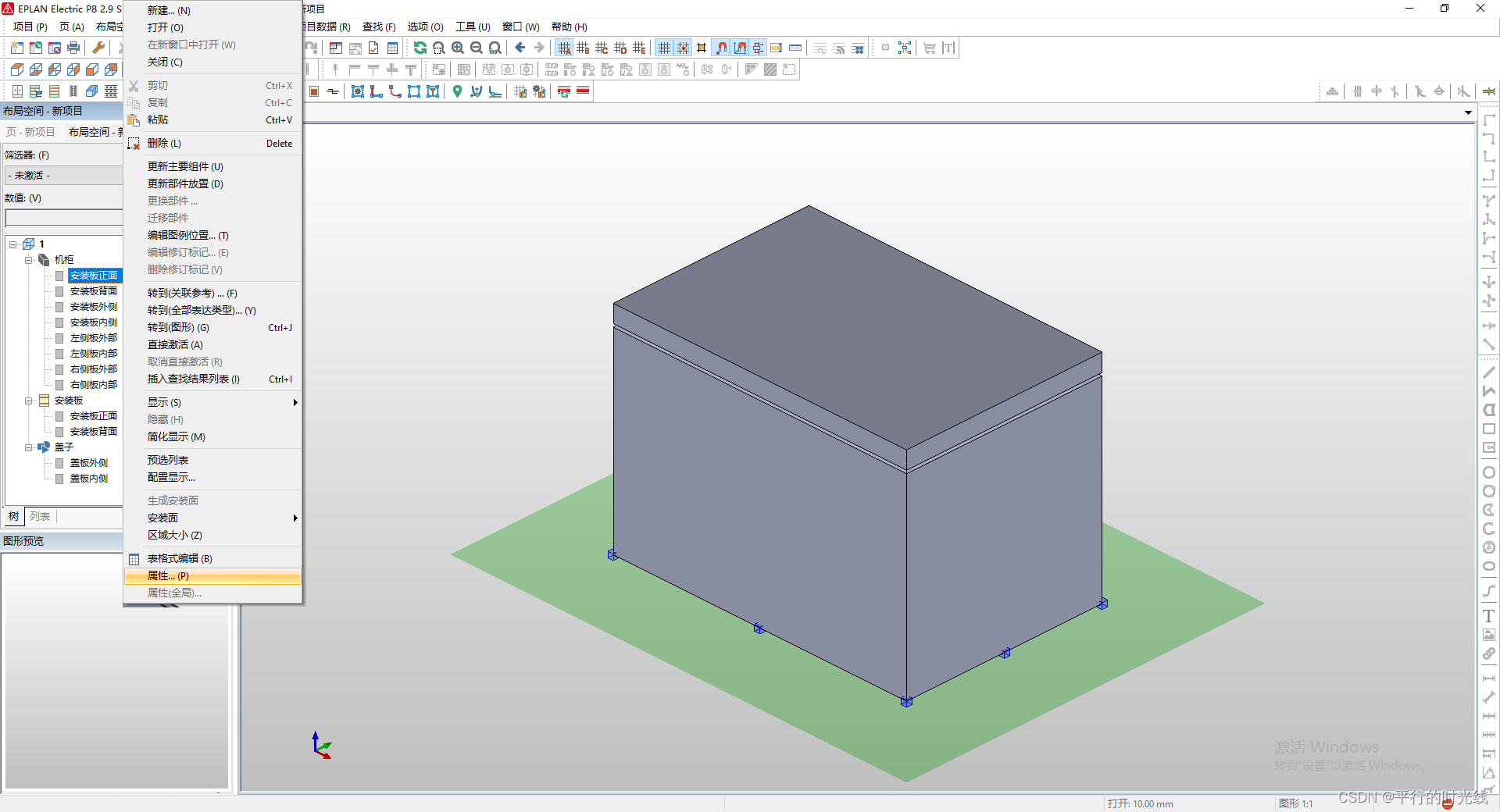Click the refresh view toolbar icon
This screenshot has width=1500, height=812.
point(420,48)
